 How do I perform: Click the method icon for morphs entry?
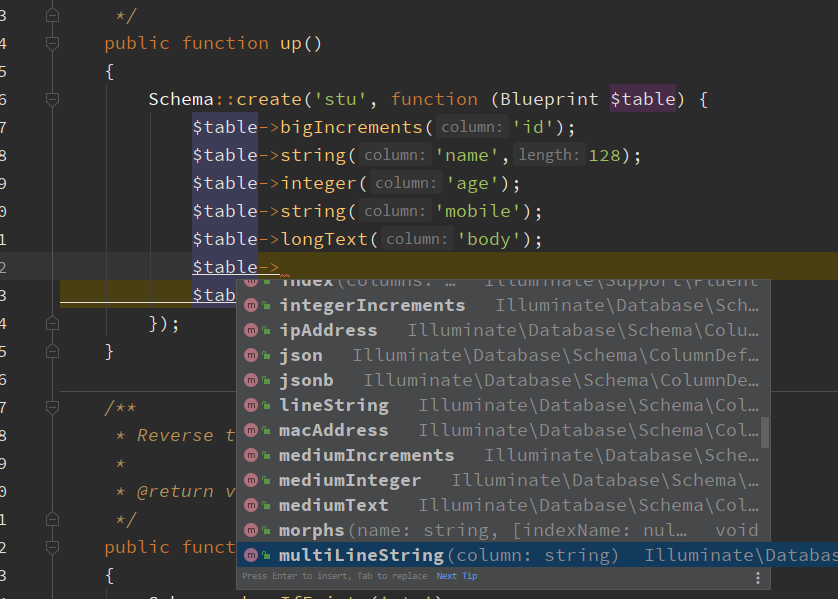click(252, 530)
